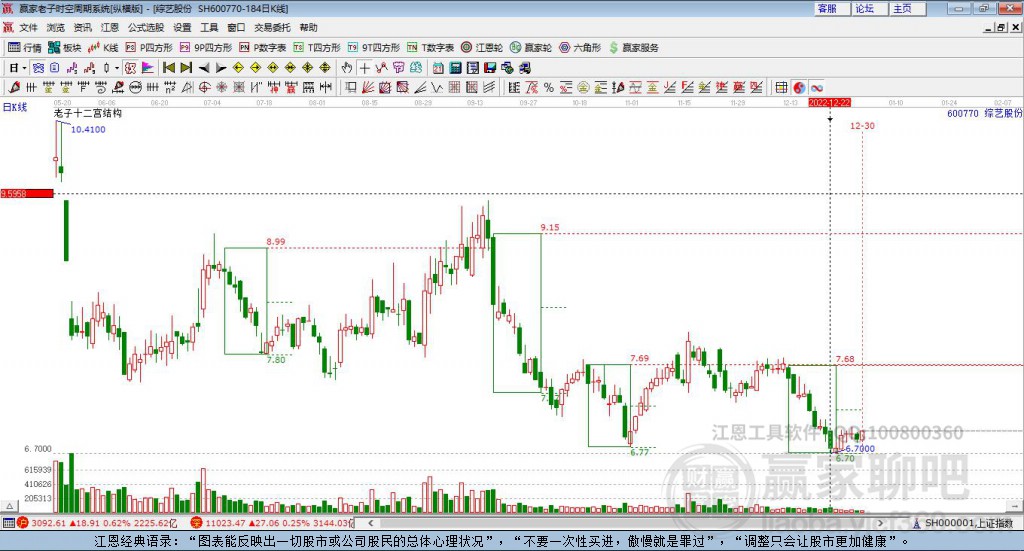The image size is (1024, 551).
Task: Jump to first bar with skip-start arrow
Action: click(x=168, y=68)
